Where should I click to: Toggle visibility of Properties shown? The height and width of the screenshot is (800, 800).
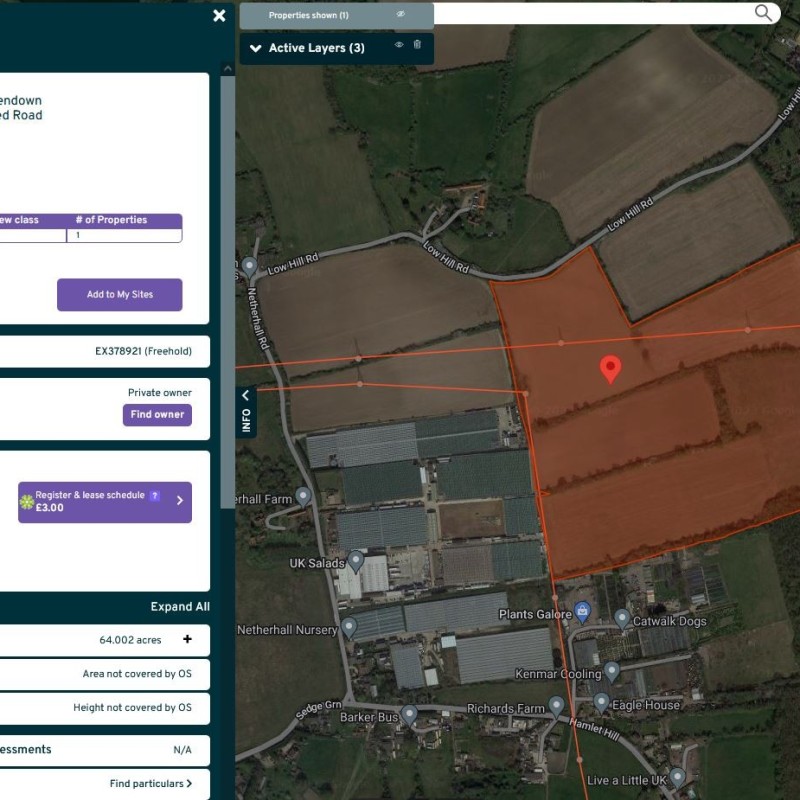(401, 14)
